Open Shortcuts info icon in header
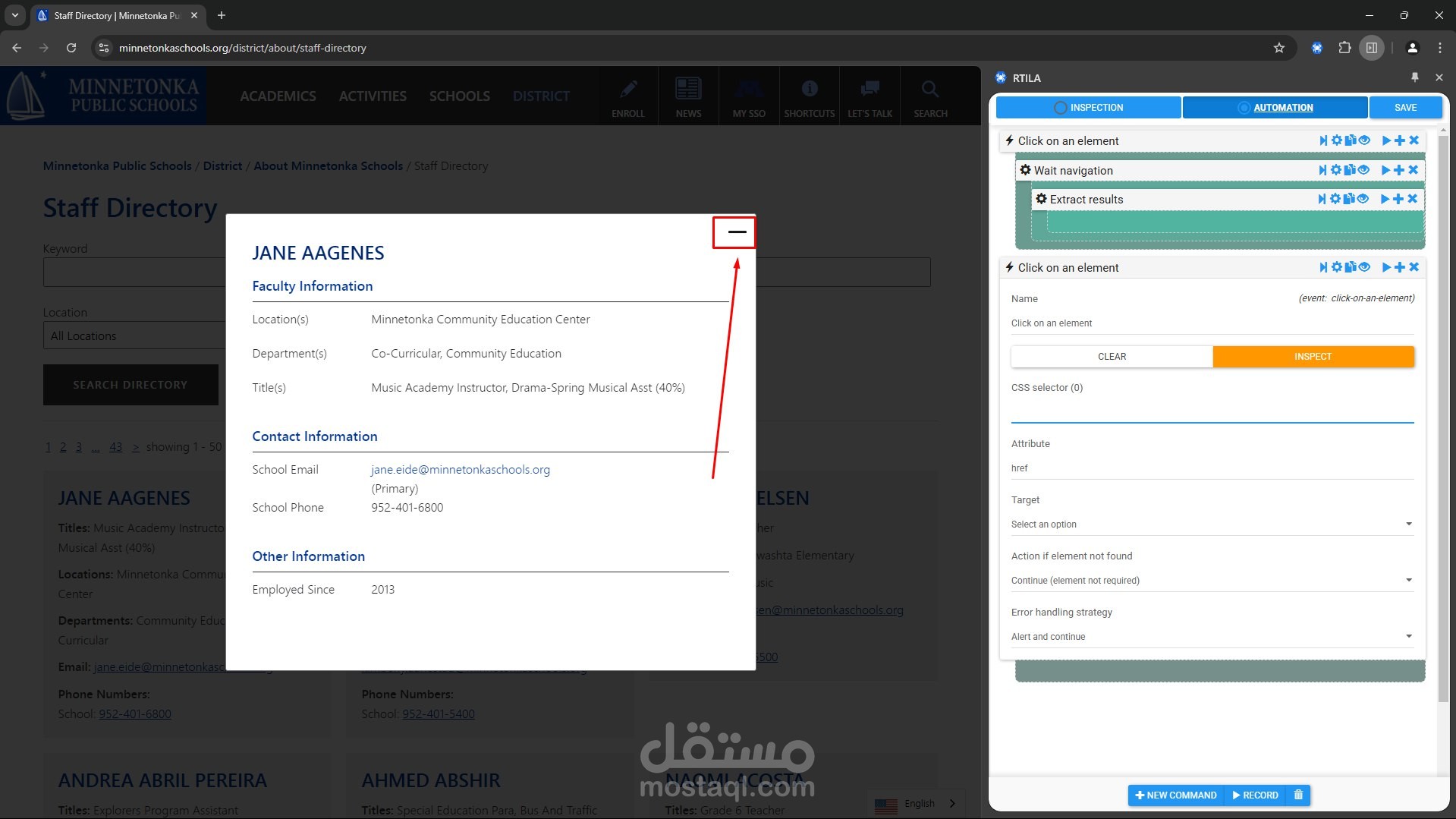The width and height of the screenshot is (1456, 819). [810, 97]
